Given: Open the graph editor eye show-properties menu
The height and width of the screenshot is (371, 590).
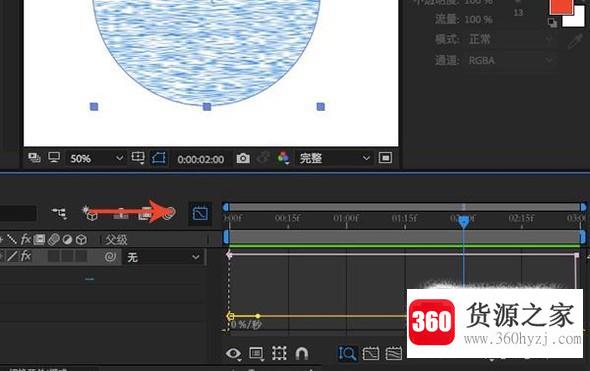Looking at the screenshot, I should tap(233, 354).
